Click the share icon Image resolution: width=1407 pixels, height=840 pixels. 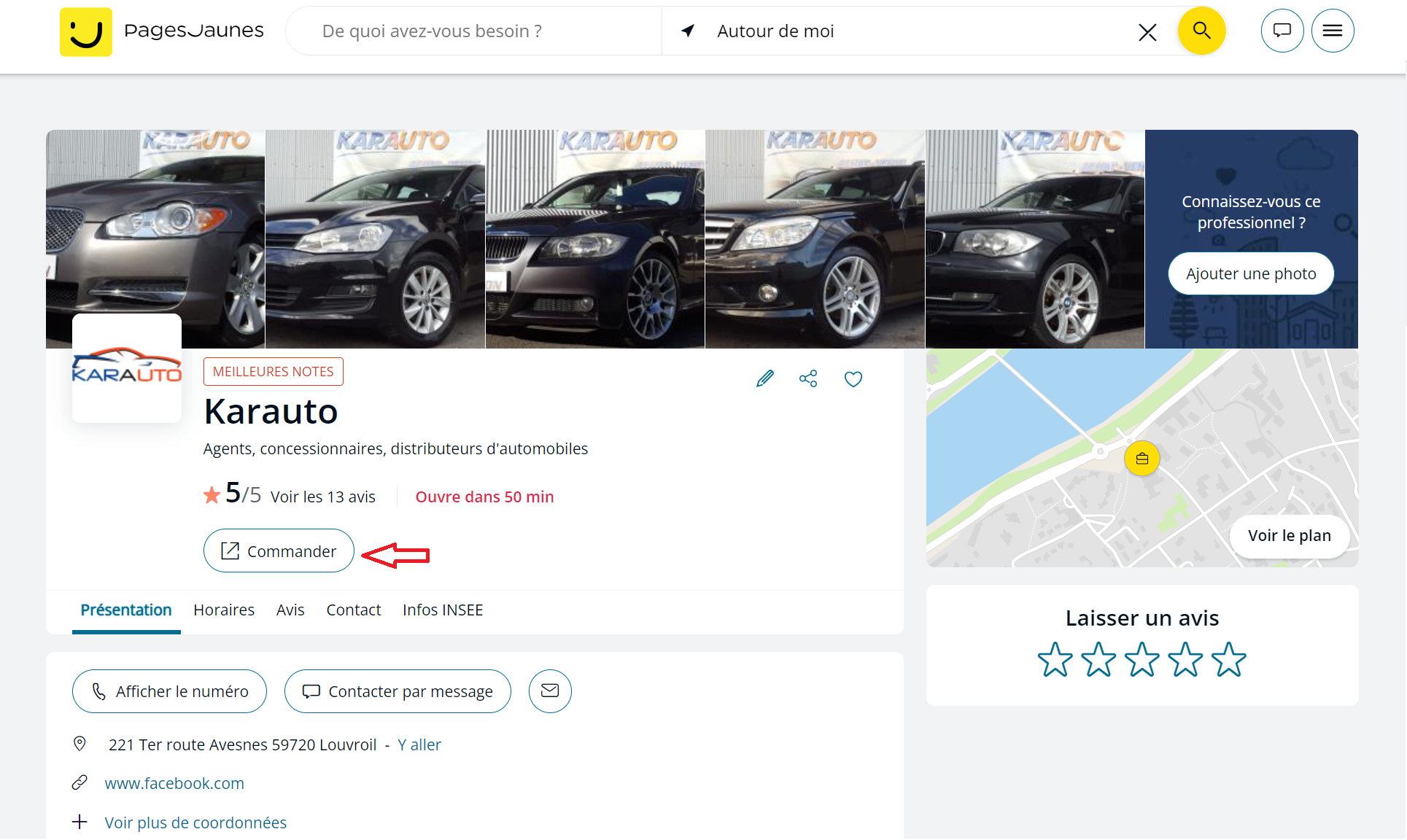point(808,378)
